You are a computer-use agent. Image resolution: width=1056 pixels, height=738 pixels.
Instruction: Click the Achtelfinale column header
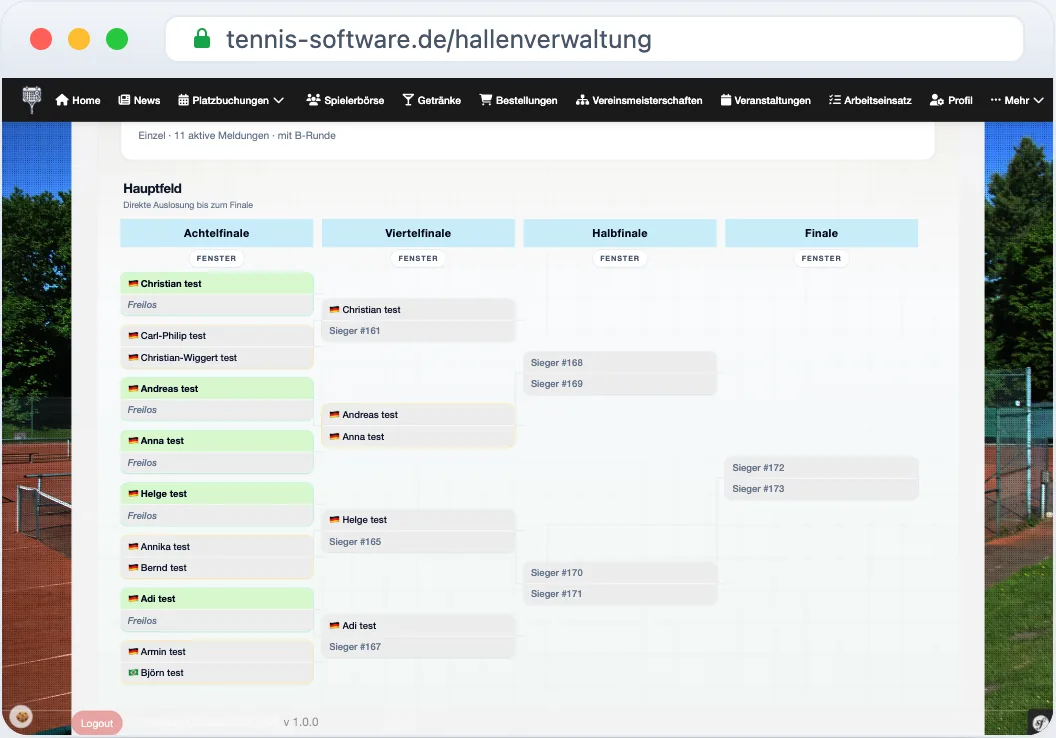[x=216, y=233]
